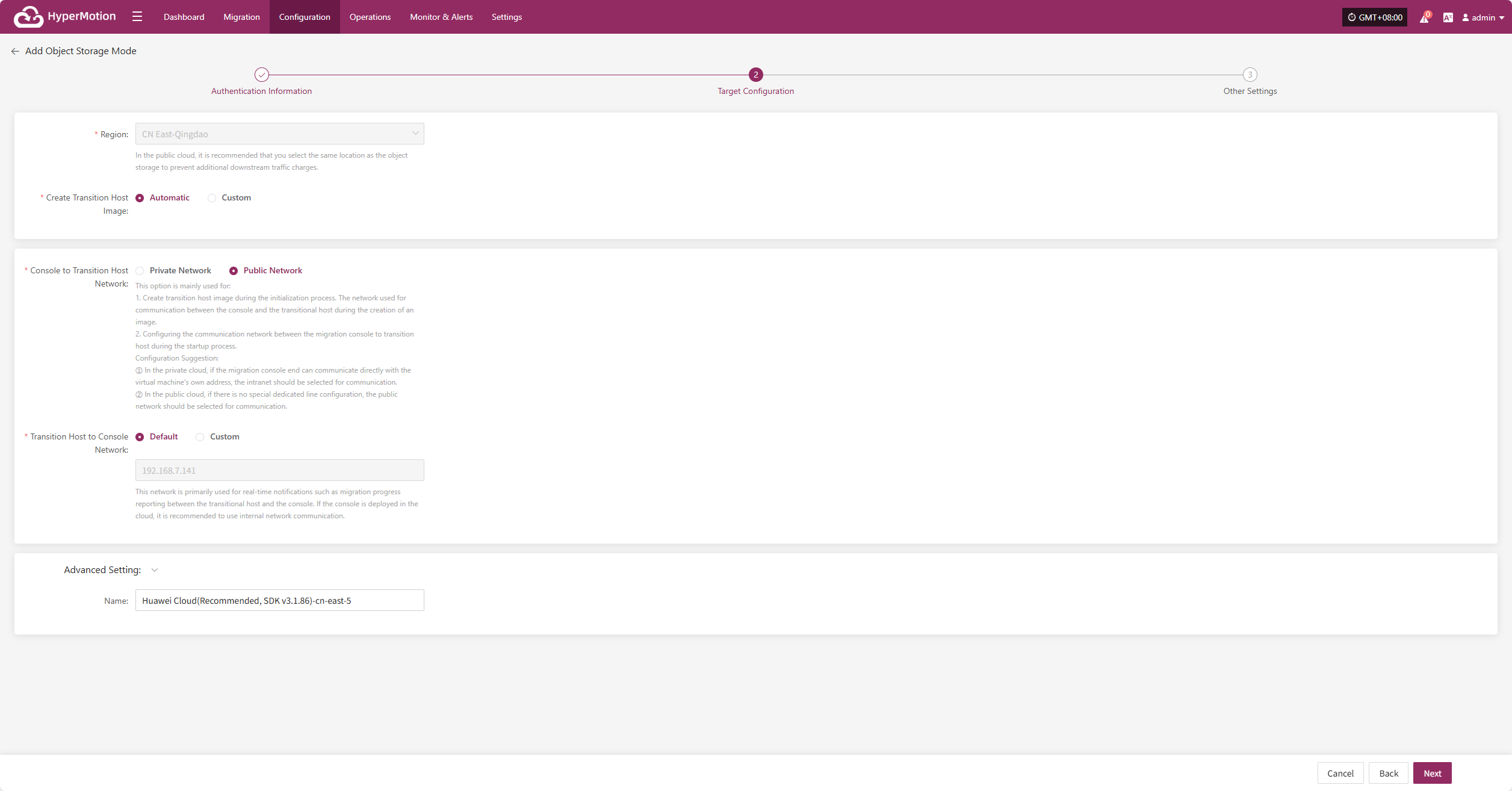This screenshot has width=1512, height=791.
Task: Click the Target Configuration step label
Action: coord(756,91)
